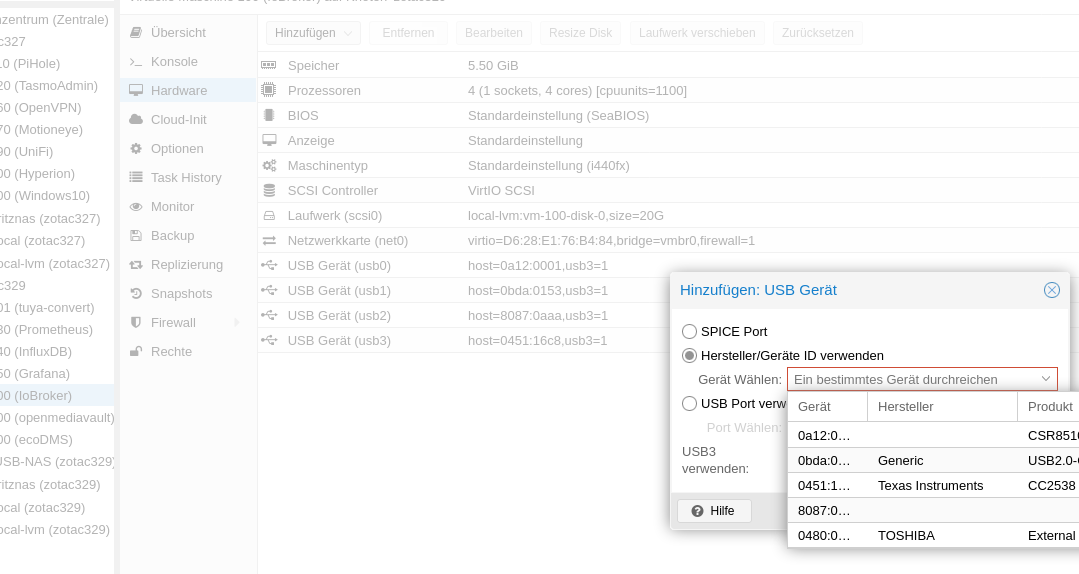Click the Rechte unlock icon
This screenshot has width=1079, height=574.
tap(136, 352)
